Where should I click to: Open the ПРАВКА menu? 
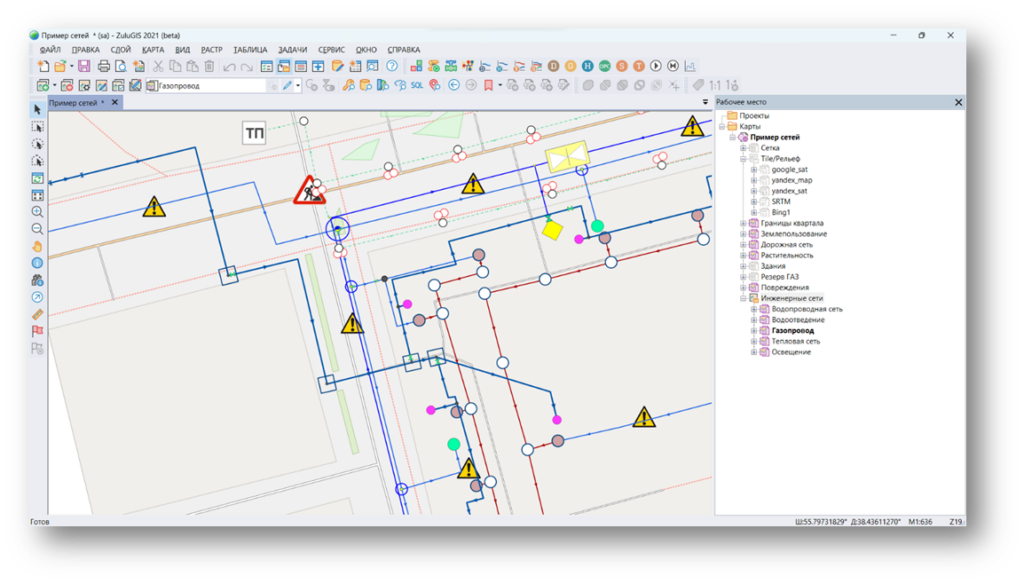[x=86, y=50]
